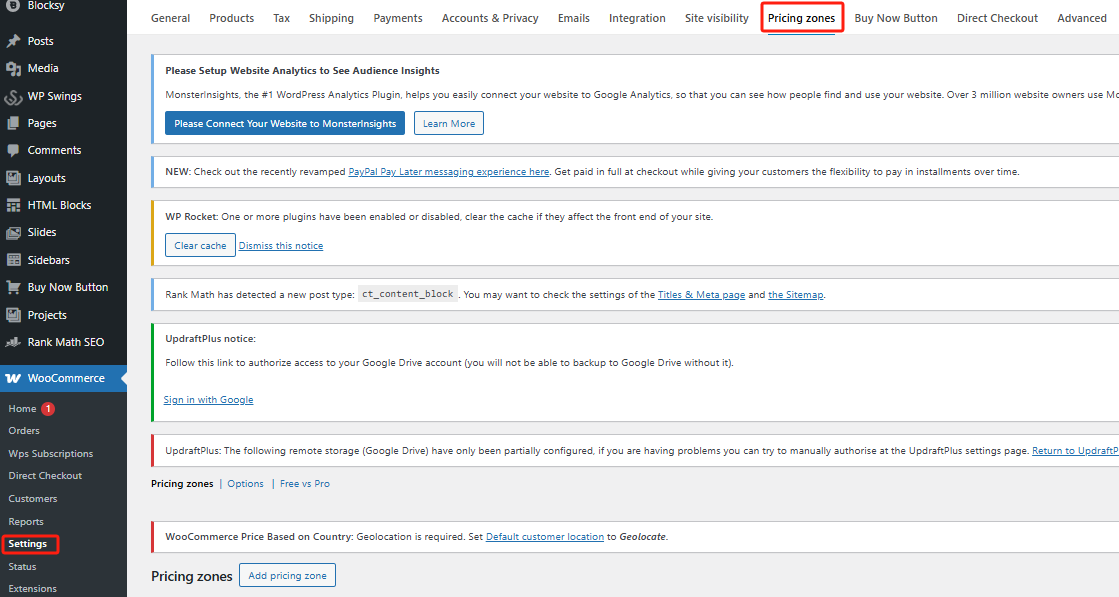Open the Payments settings tab
The image size is (1119, 597).
click(398, 18)
